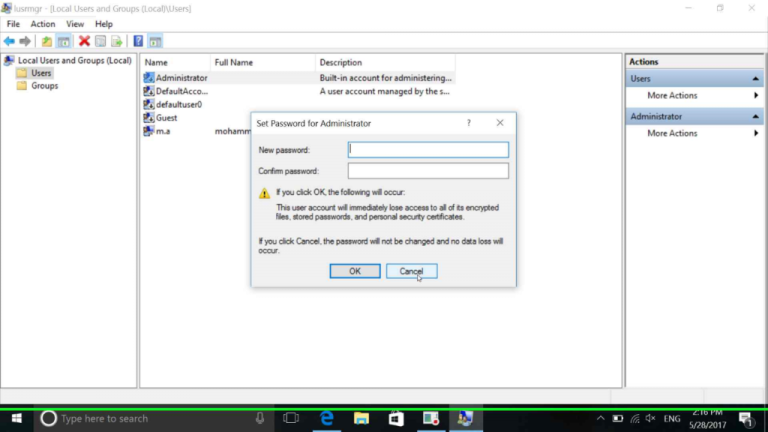Click the dialog's question mark help button
Image resolution: width=768 pixels, height=432 pixels.
point(469,123)
